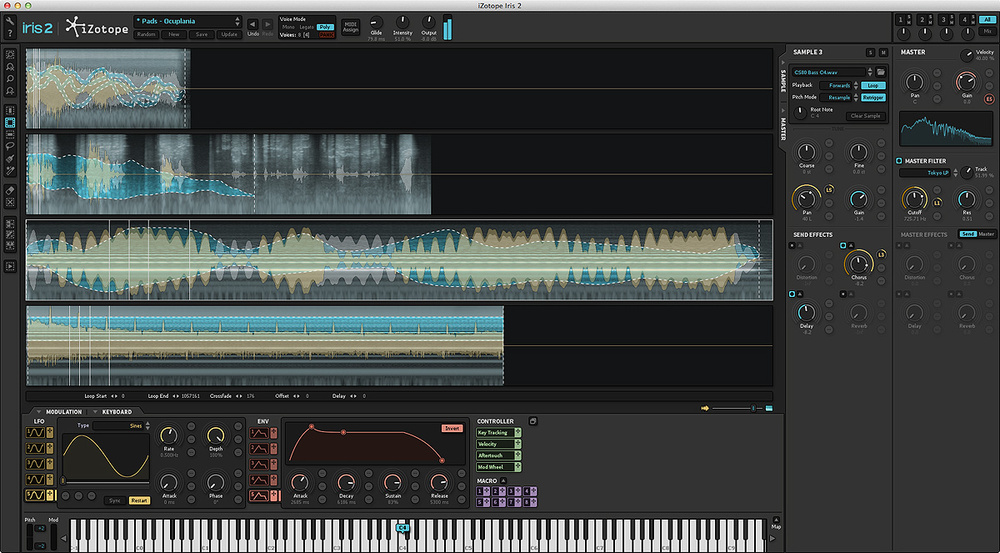Select the Mix view button

988,31
